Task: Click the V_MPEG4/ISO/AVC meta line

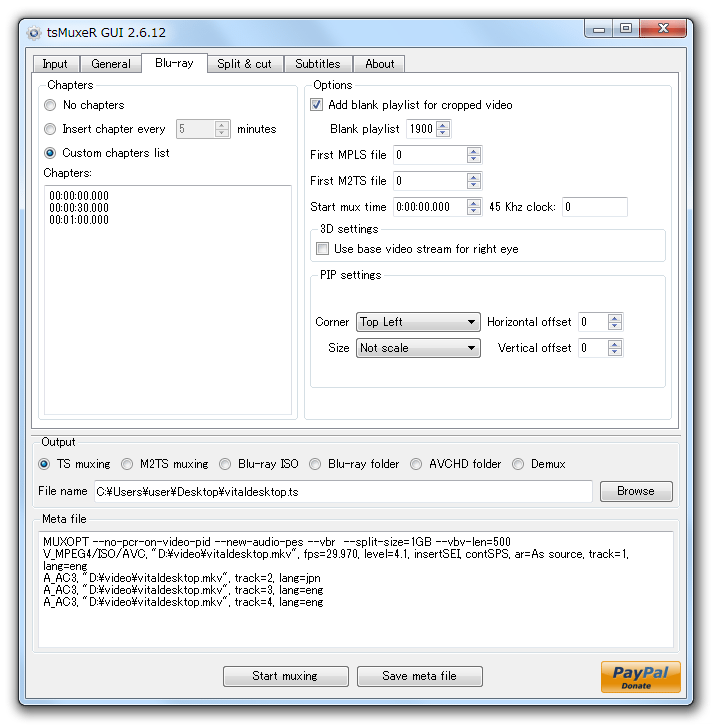Action: [336, 560]
